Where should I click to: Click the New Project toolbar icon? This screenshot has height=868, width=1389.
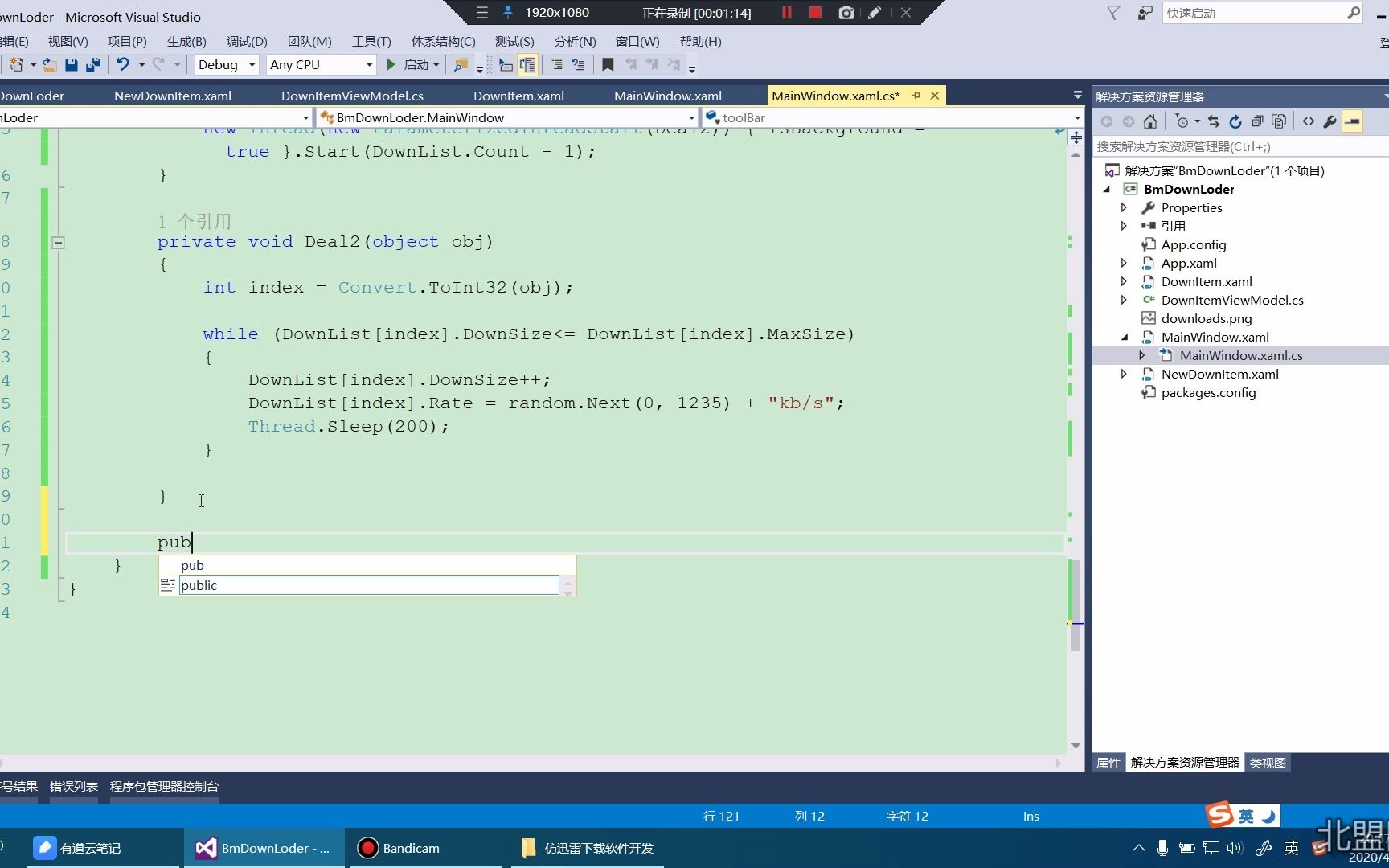(16, 64)
